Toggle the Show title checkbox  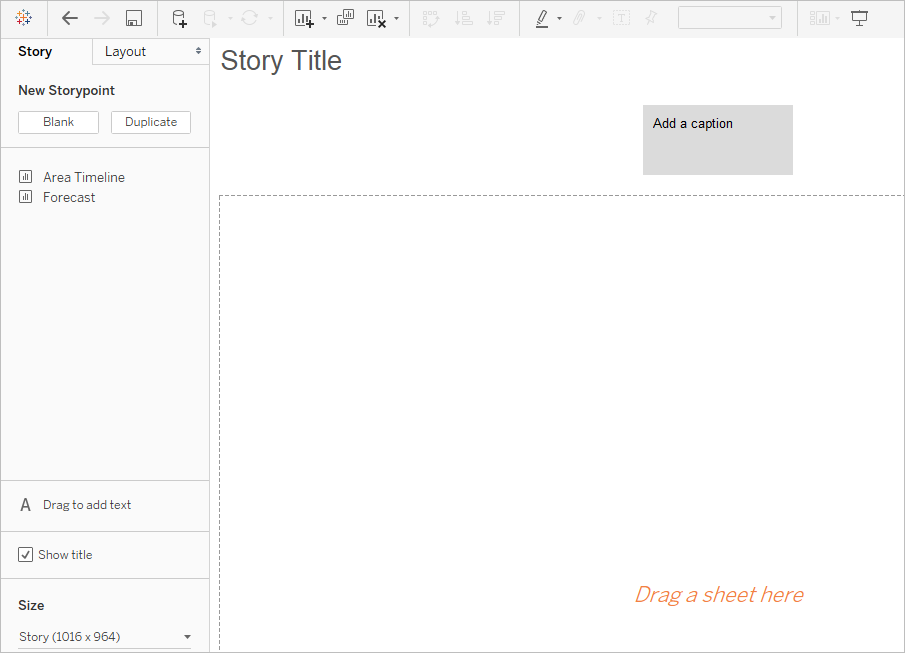pos(25,555)
